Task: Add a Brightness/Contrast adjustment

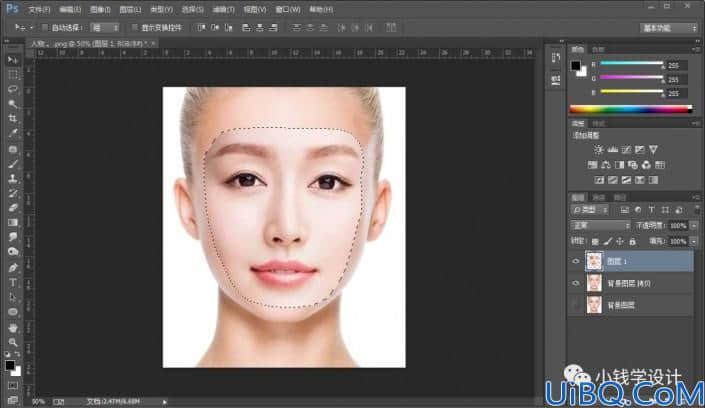Action: point(598,150)
